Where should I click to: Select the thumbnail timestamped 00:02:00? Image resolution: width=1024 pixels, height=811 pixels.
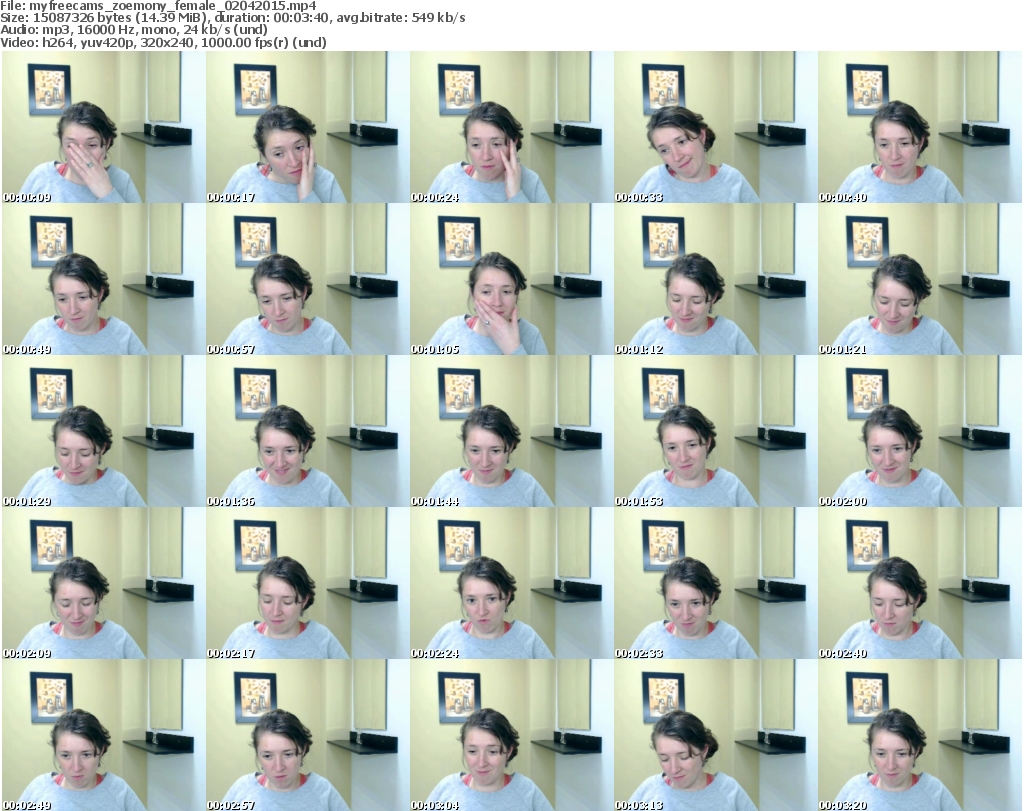[x=920, y=432]
